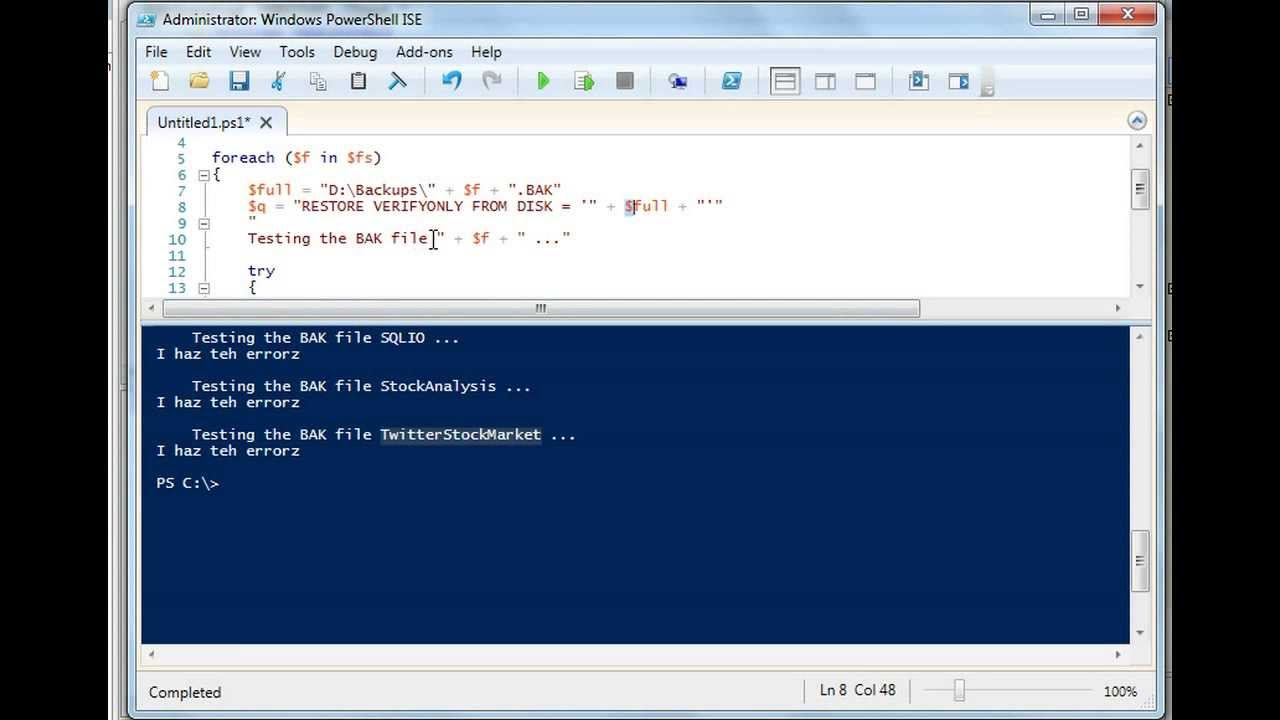Screen dimensions: 1280x720
Task: Click the New script toolbar icon
Action: (159, 81)
